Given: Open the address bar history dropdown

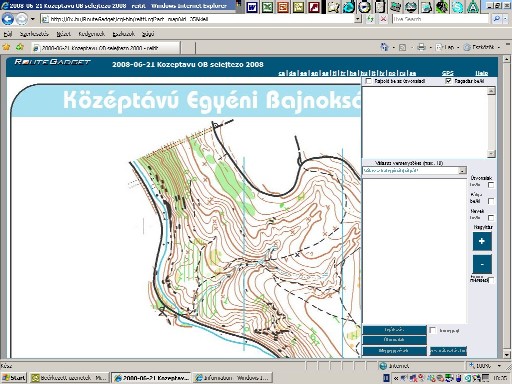Looking at the screenshot, I should pyautogui.click(x=357, y=19).
